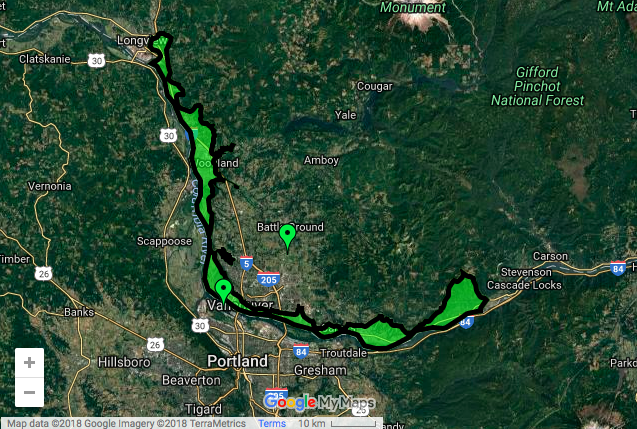
Task: Click the Scappoose town label
Action: (164, 241)
